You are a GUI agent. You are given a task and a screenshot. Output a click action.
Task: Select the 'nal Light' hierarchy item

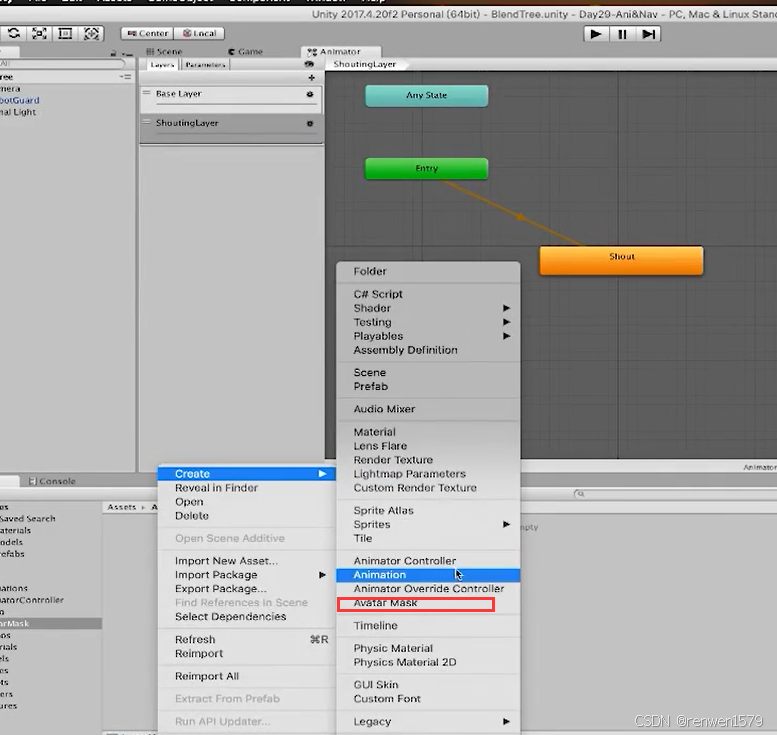(18, 112)
